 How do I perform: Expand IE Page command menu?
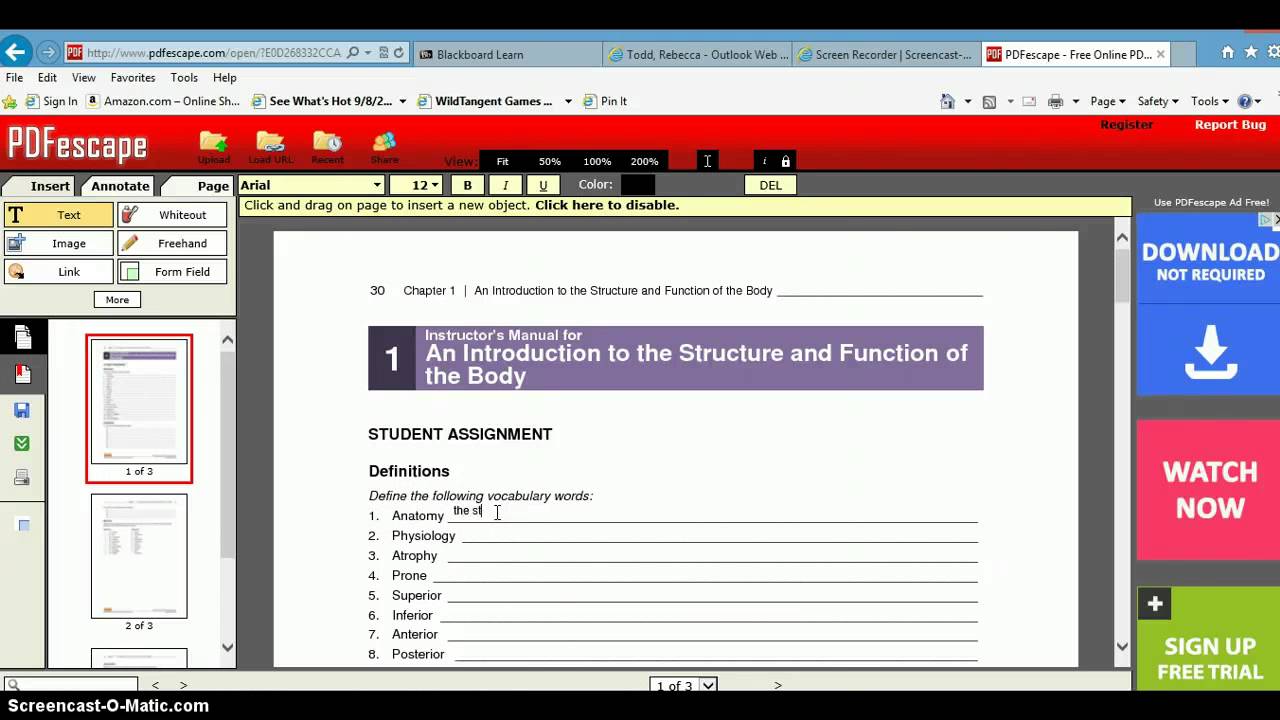pyautogui.click(x=1108, y=101)
